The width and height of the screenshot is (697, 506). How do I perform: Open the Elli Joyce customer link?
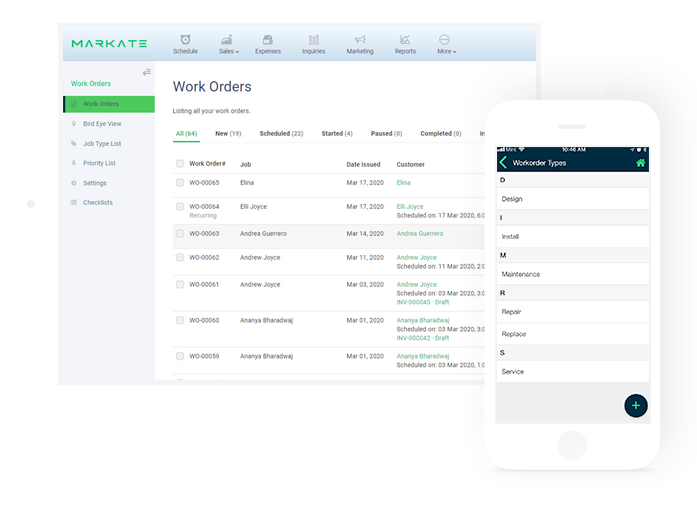(410, 206)
